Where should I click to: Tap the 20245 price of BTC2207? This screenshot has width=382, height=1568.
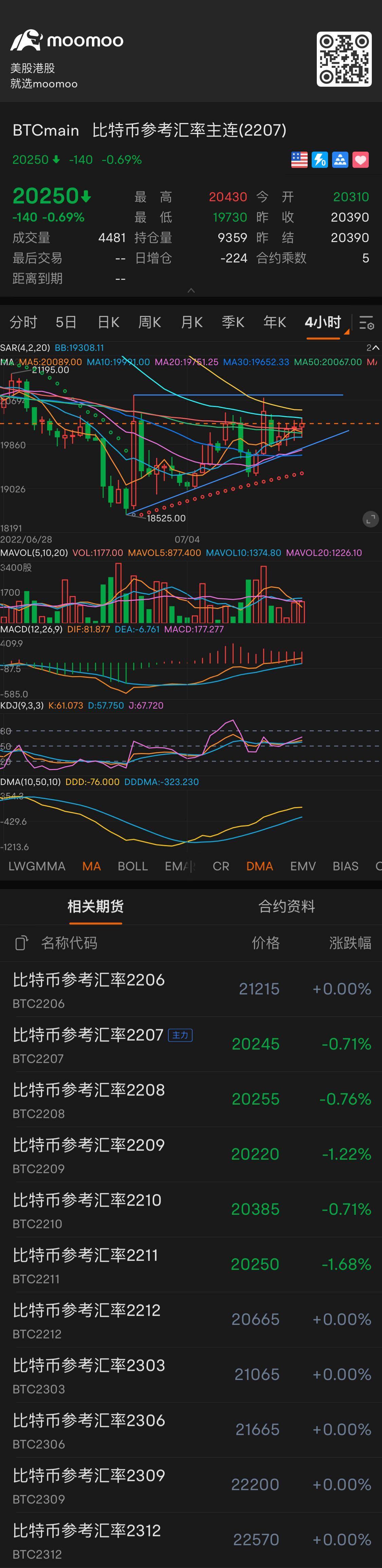click(x=255, y=1044)
